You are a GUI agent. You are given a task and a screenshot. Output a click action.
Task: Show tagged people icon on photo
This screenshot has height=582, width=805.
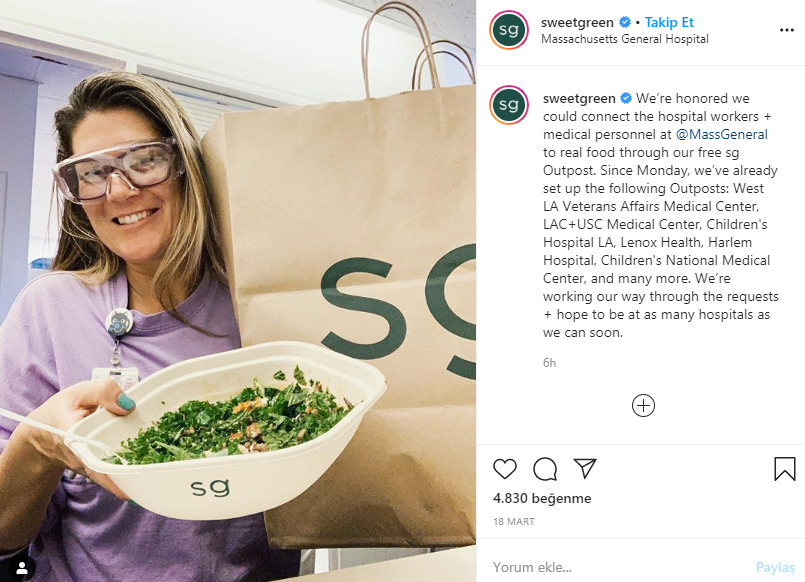(22, 568)
